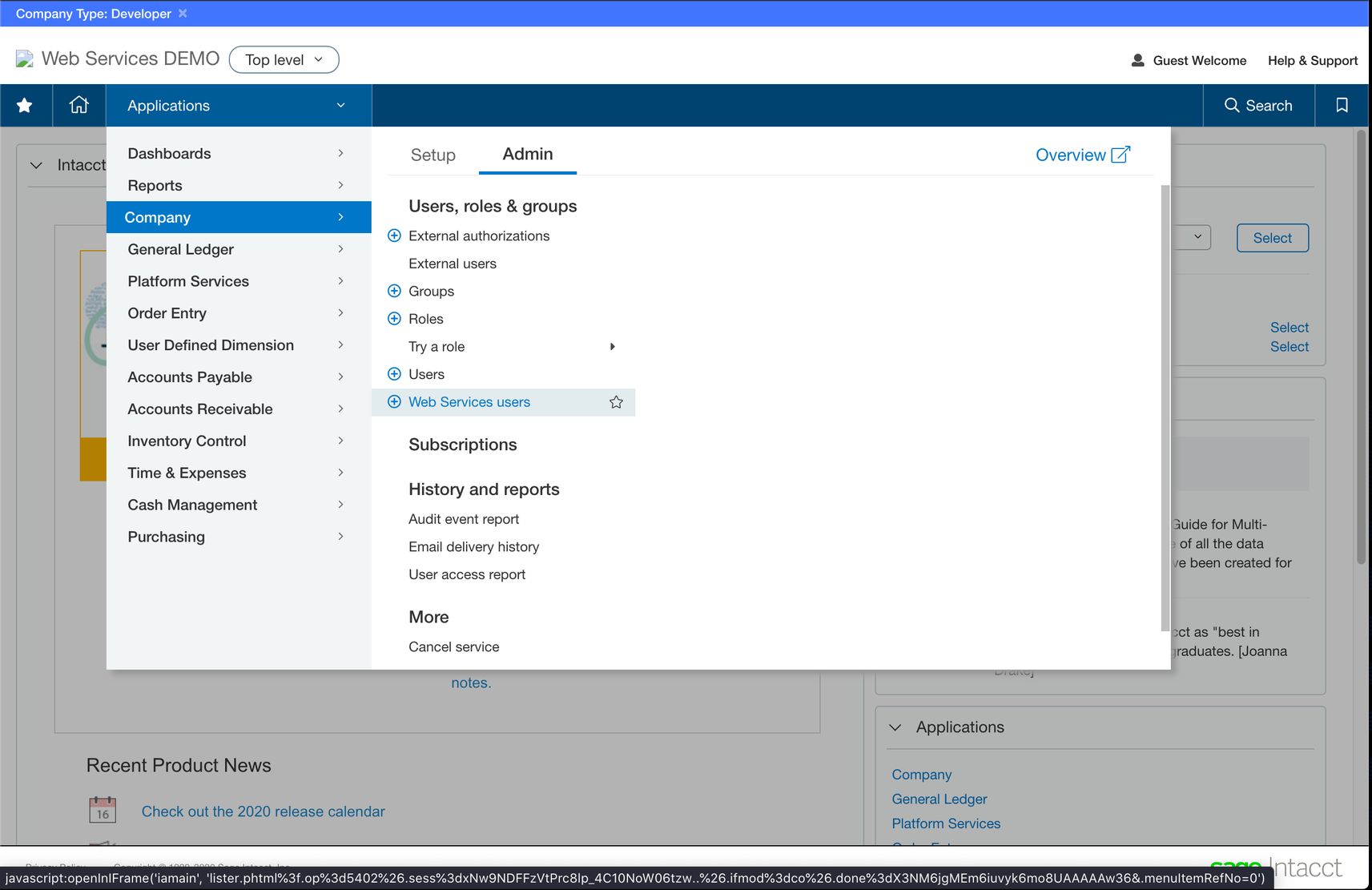
Task: Click the Guest Welcome user icon
Action: click(x=1137, y=60)
